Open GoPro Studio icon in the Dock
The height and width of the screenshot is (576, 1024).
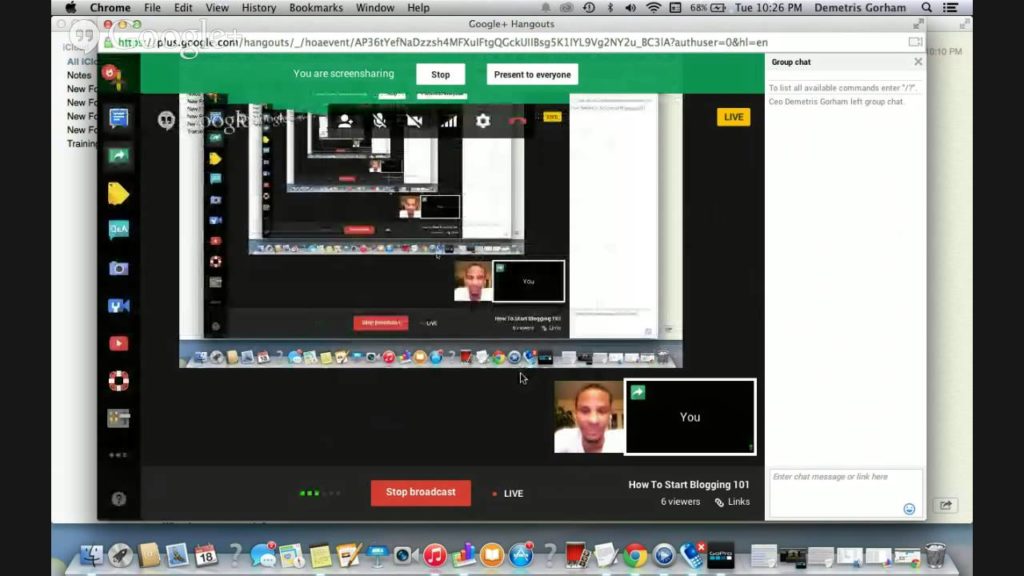(x=720, y=555)
